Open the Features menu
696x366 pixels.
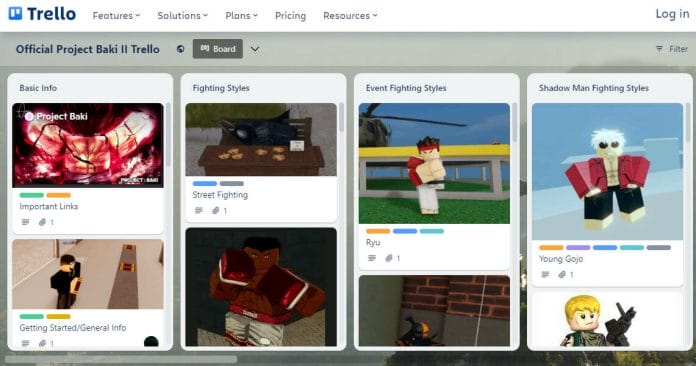116,16
